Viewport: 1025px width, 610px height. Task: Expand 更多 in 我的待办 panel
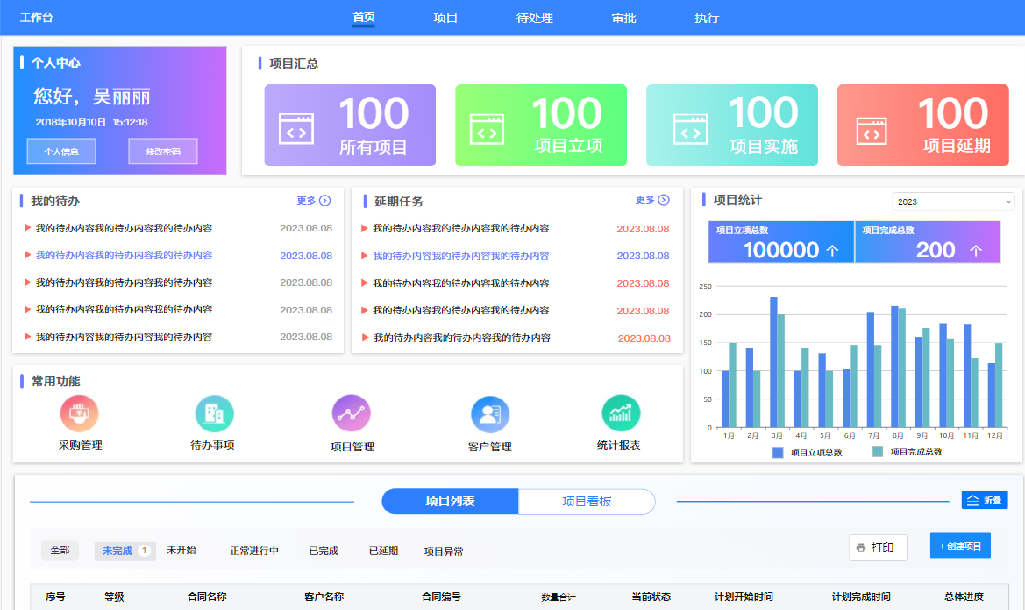click(x=313, y=200)
